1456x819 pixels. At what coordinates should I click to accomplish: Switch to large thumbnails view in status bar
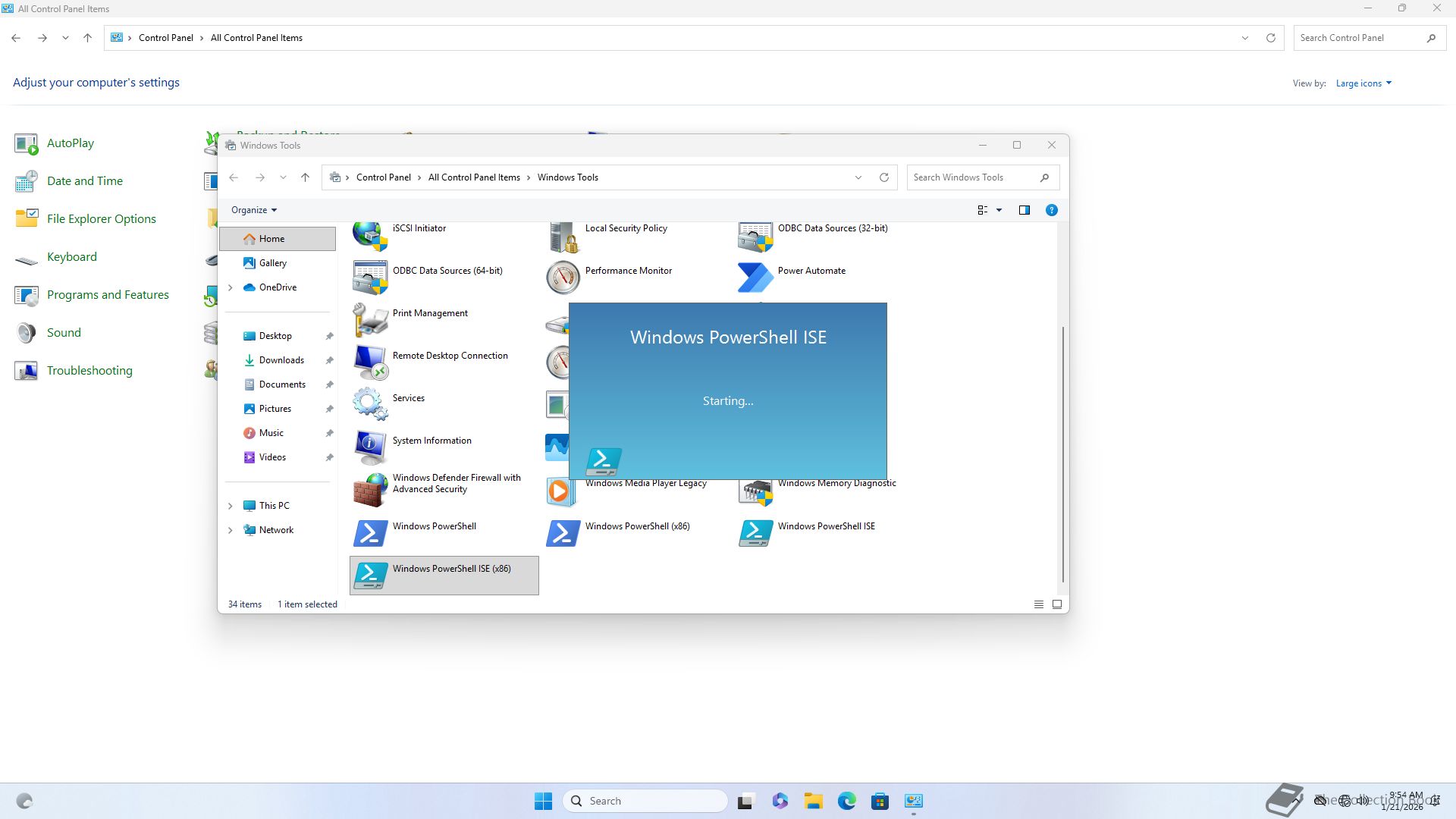click(x=1056, y=604)
